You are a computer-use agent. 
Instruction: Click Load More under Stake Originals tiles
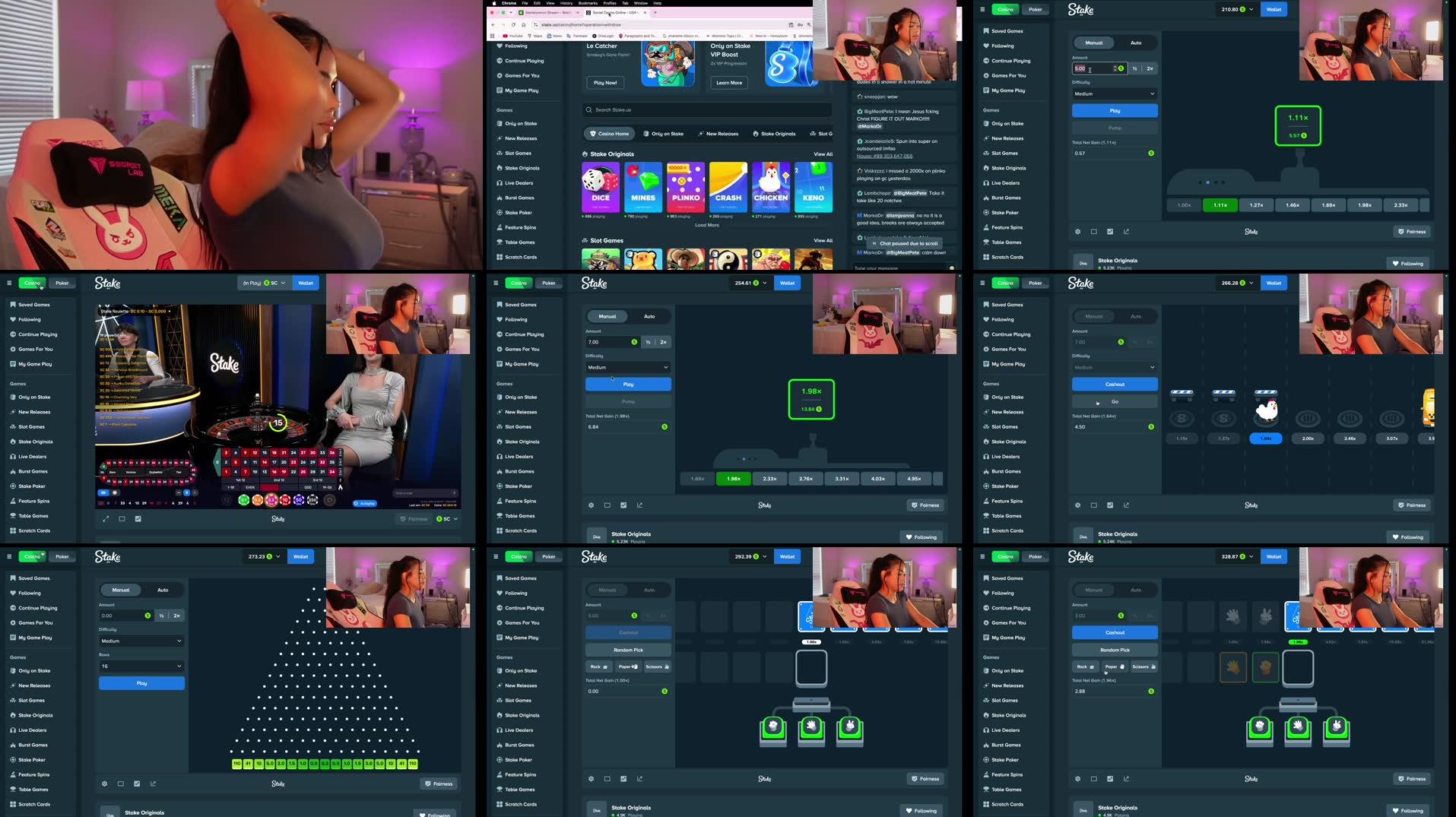pyautogui.click(x=706, y=225)
